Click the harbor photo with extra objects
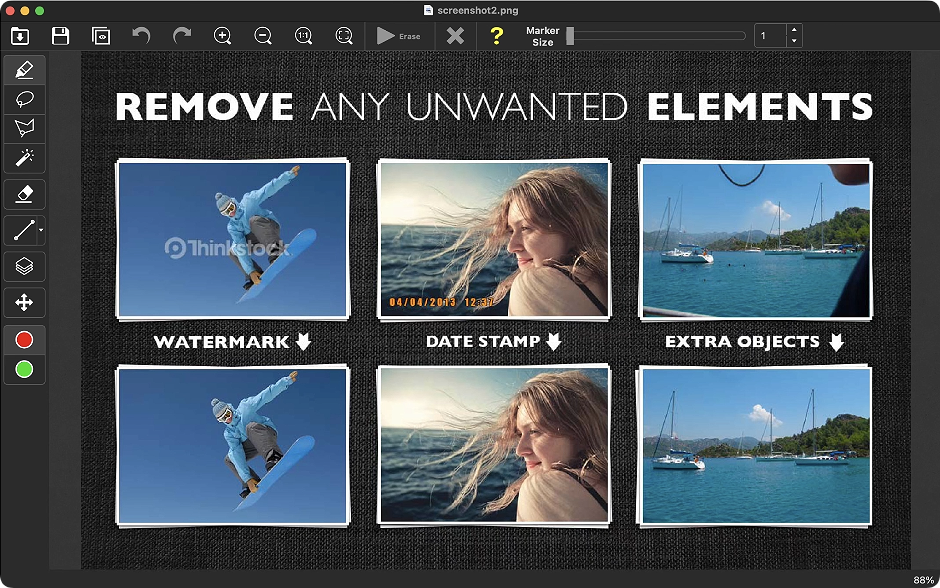The width and height of the screenshot is (940, 588). click(x=755, y=239)
